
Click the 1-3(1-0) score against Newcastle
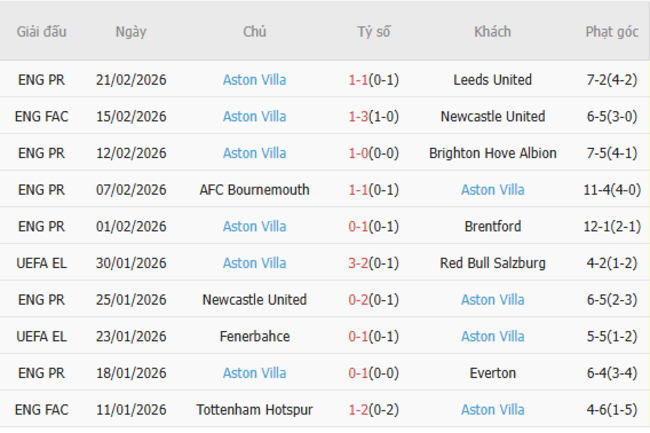click(373, 117)
